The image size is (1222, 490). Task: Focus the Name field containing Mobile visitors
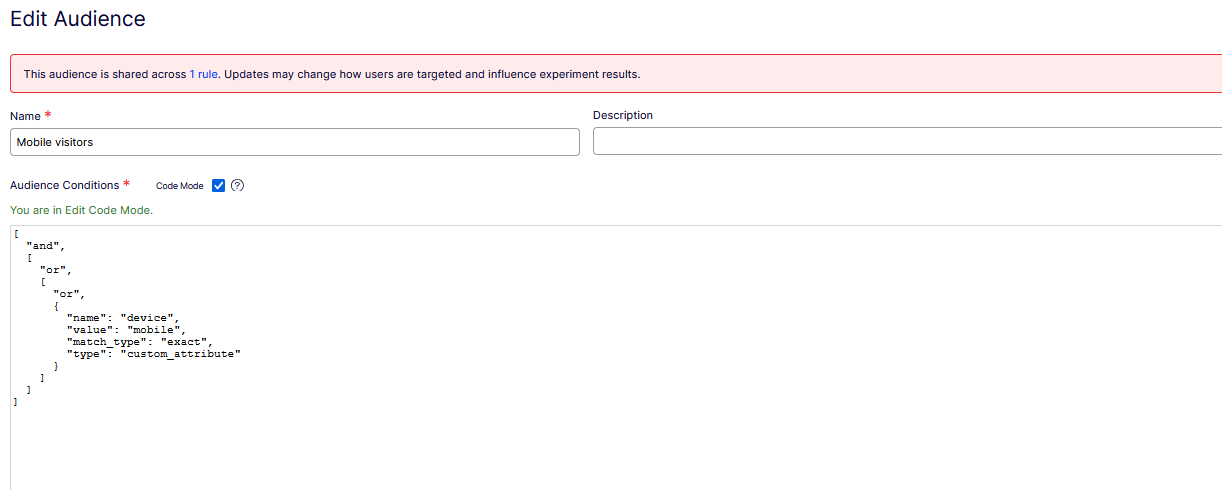[x=295, y=142]
